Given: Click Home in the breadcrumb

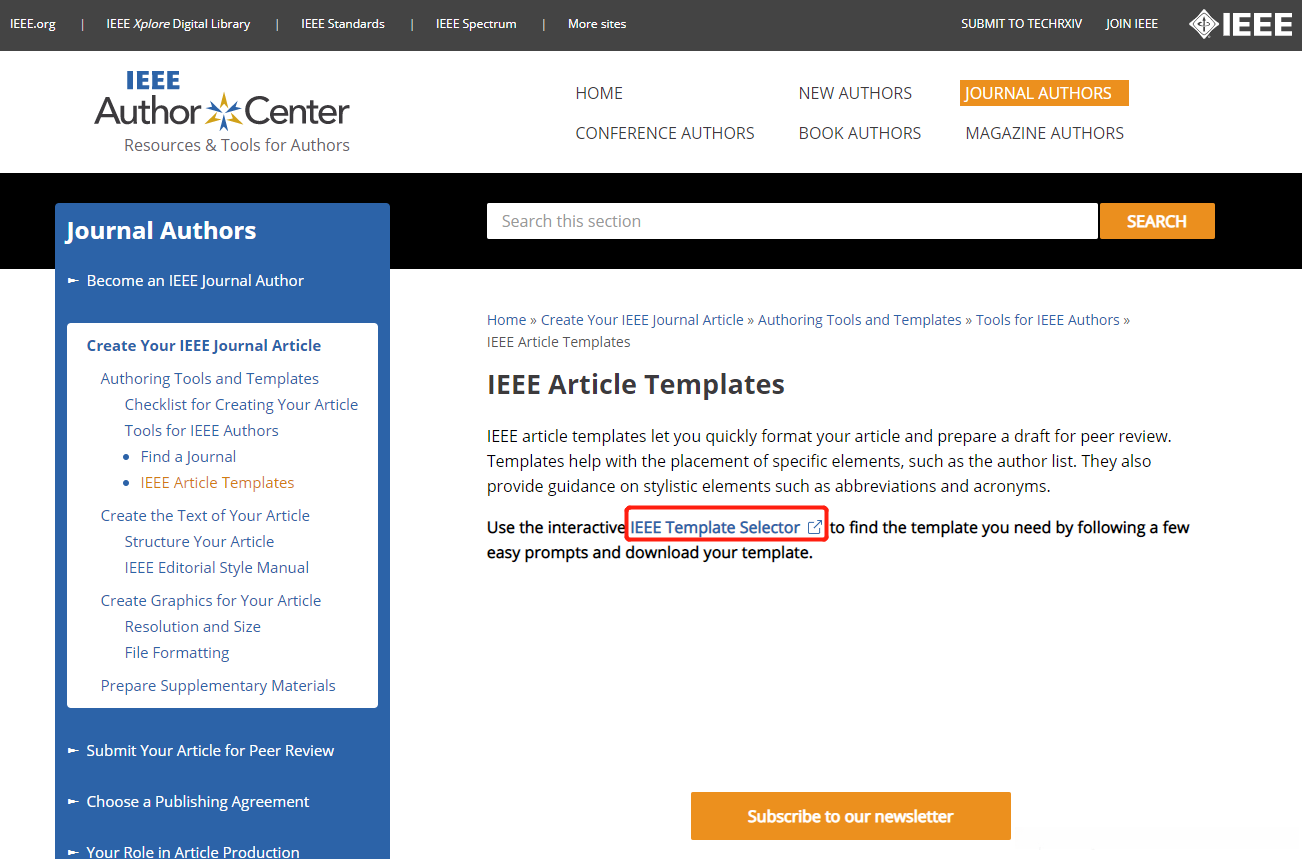Looking at the screenshot, I should pyautogui.click(x=506, y=320).
